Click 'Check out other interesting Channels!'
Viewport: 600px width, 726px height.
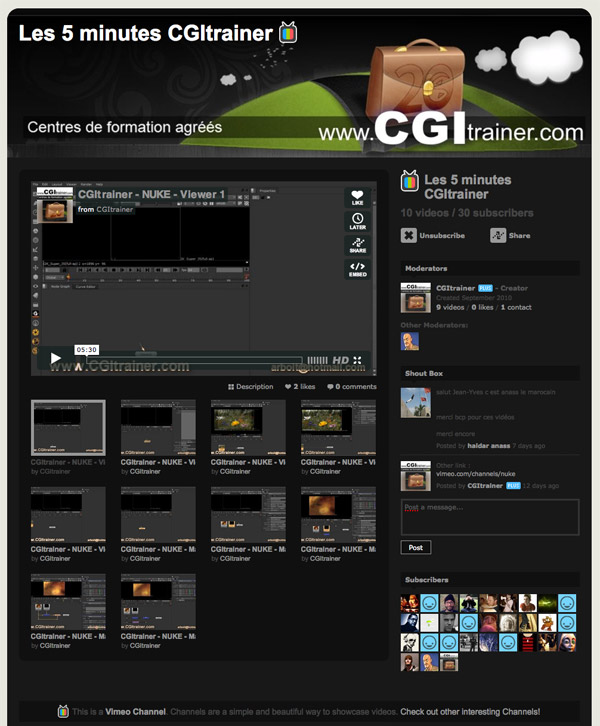[470, 712]
